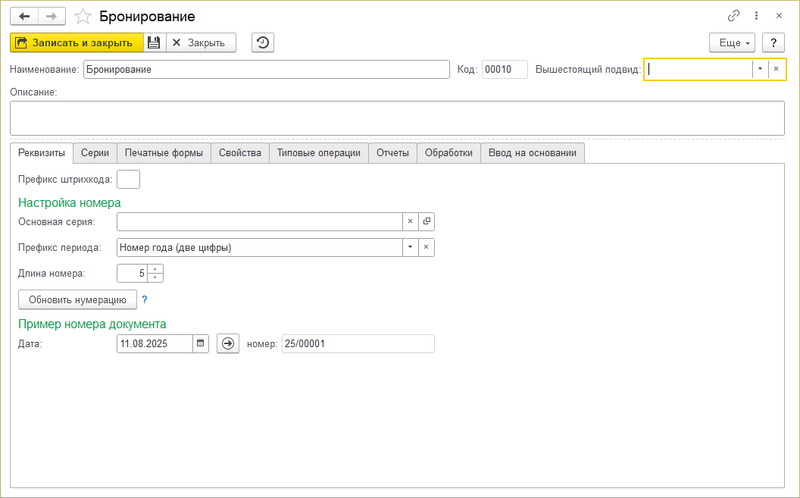The height and width of the screenshot is (498, 800).
Task: Go to the Обработки tab
Action: (x=449, y=153)
